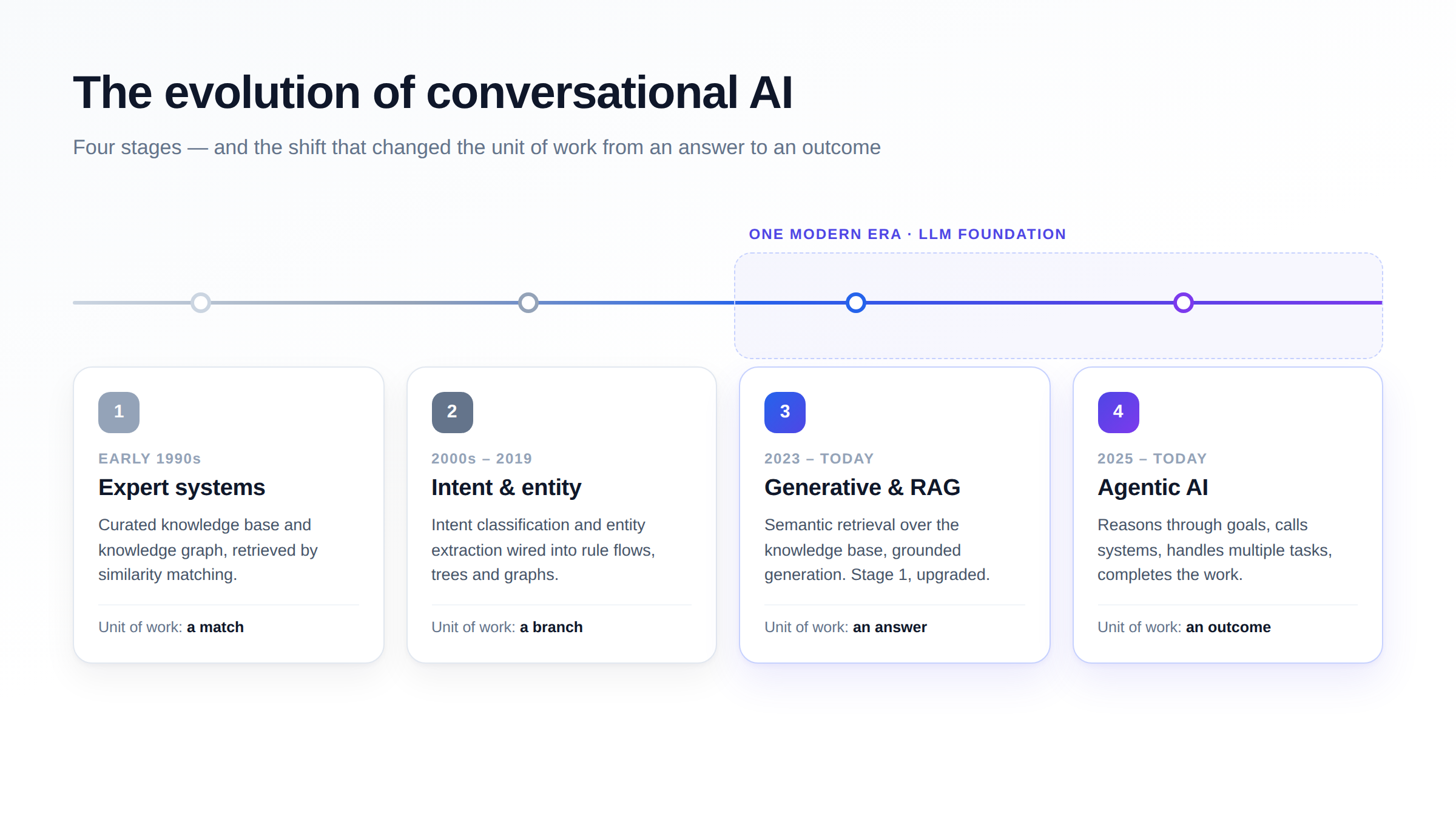
Task: Click the Agentic AI heading
Action: [1153, 488]
